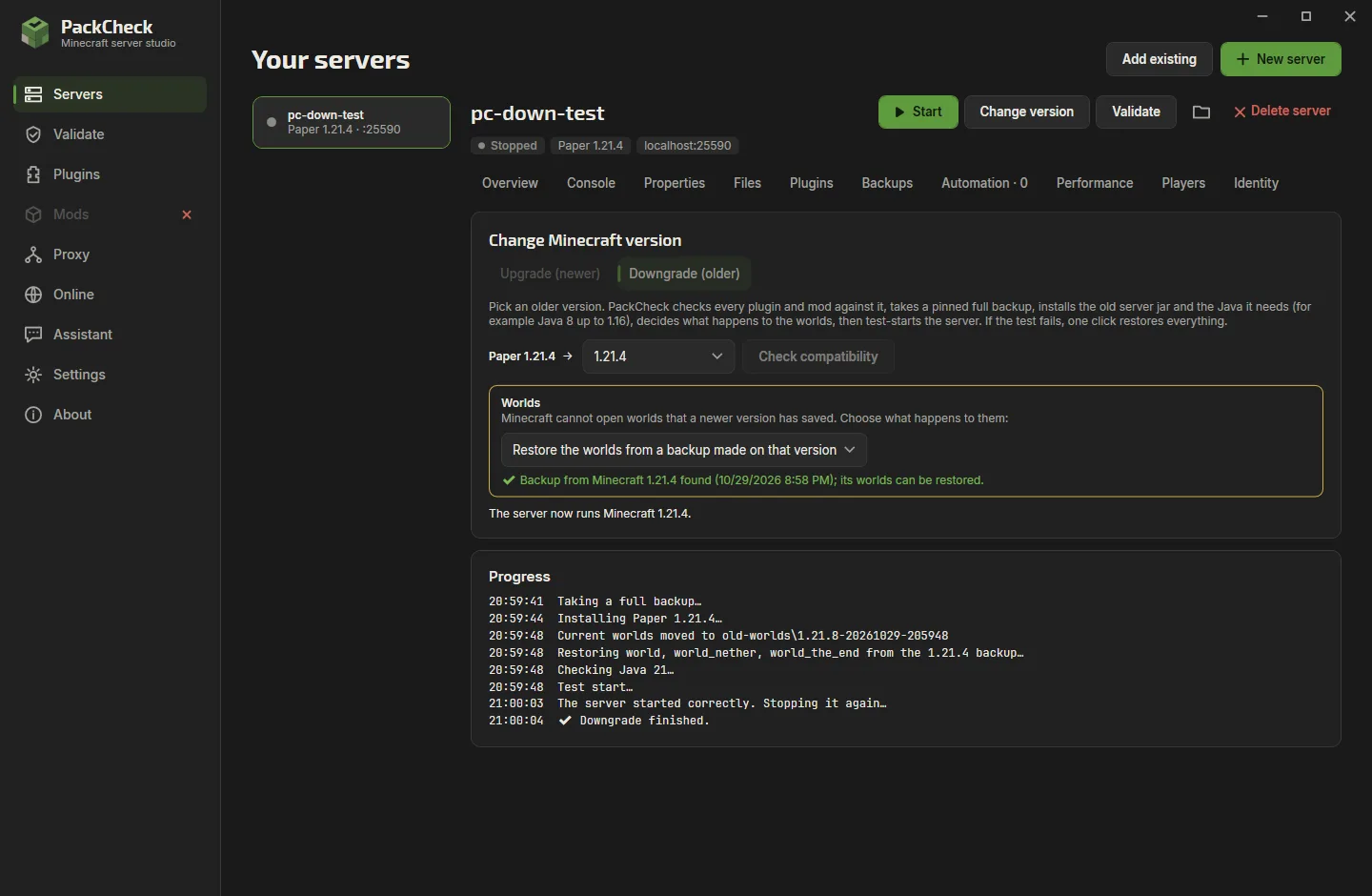Switch to the Upgrade (newer) option
Image resolution: width=1372 pixels, height=896 pixels.
click(550, 274)
